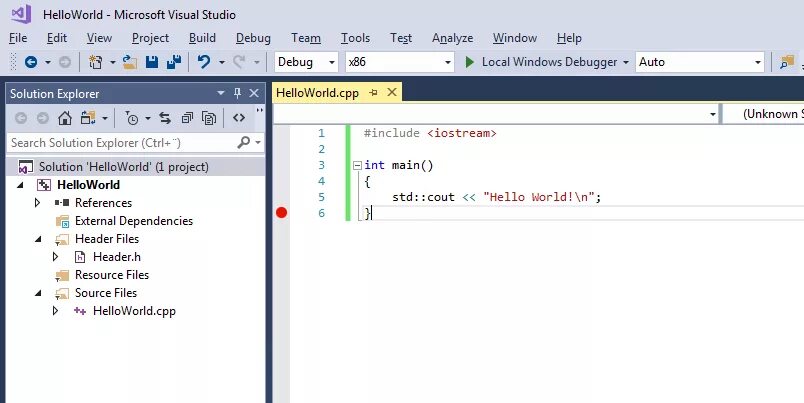Expand the HelloWorld.cpp tree node

pyautogui.click(x=55, y=311)
